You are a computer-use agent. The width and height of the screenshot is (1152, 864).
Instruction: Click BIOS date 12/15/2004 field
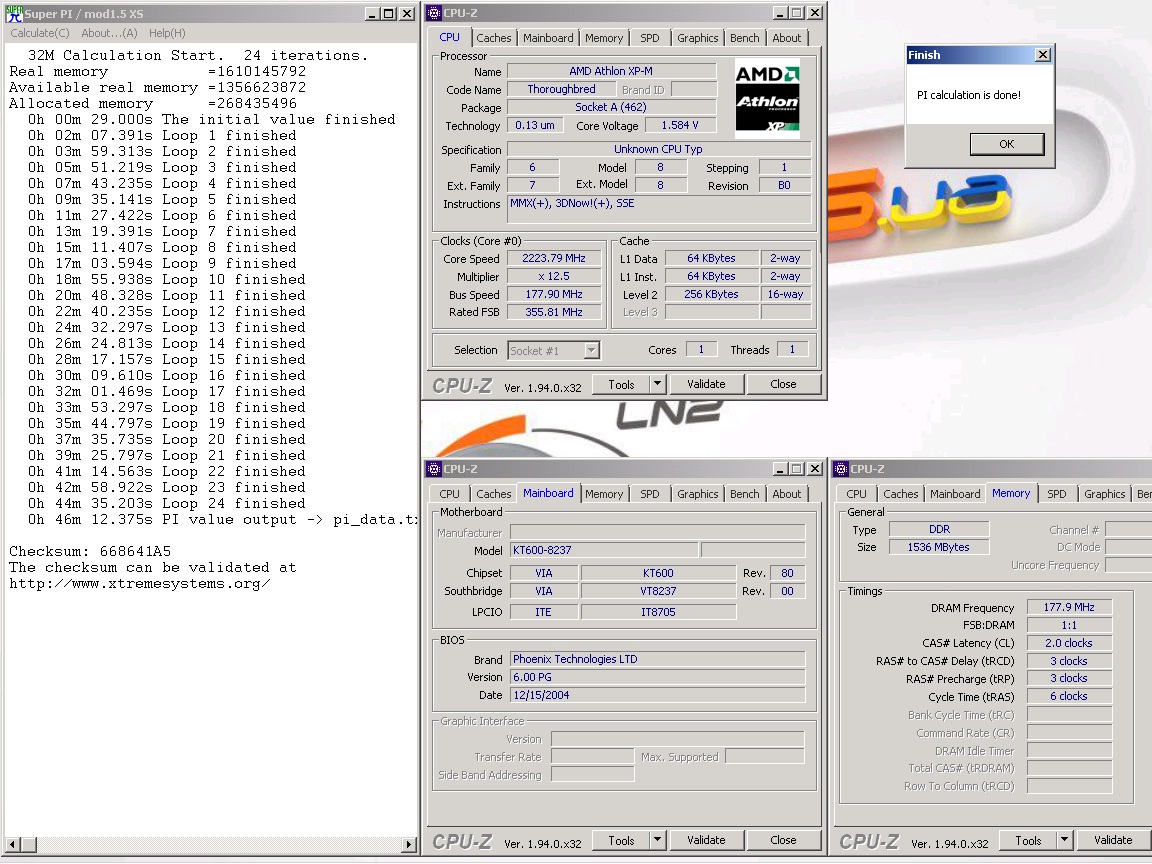657,695
